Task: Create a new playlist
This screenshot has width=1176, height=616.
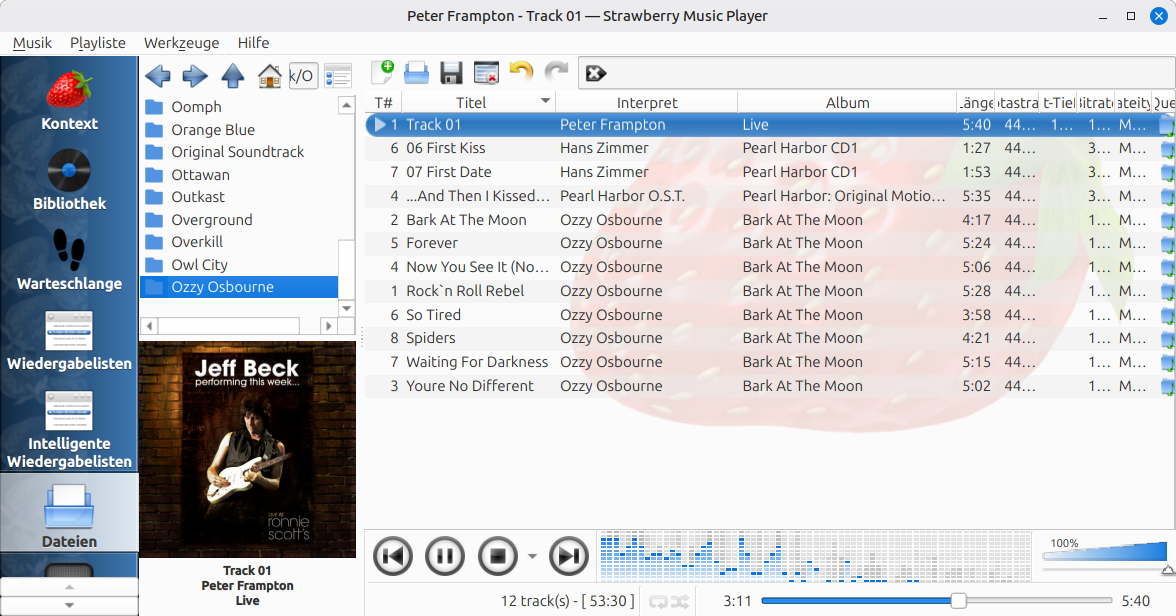Action: (382, 73)
